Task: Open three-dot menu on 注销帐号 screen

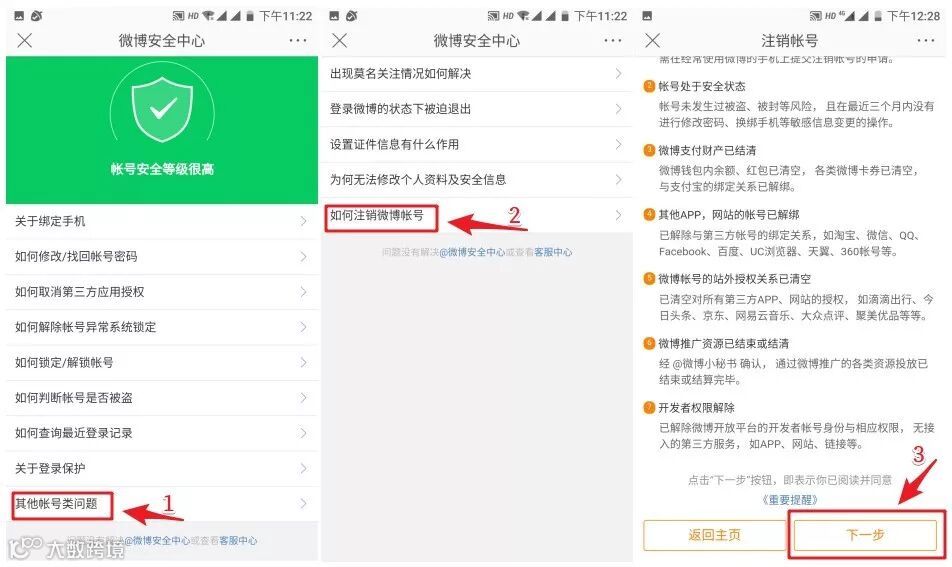Action: tap(925, 41)
